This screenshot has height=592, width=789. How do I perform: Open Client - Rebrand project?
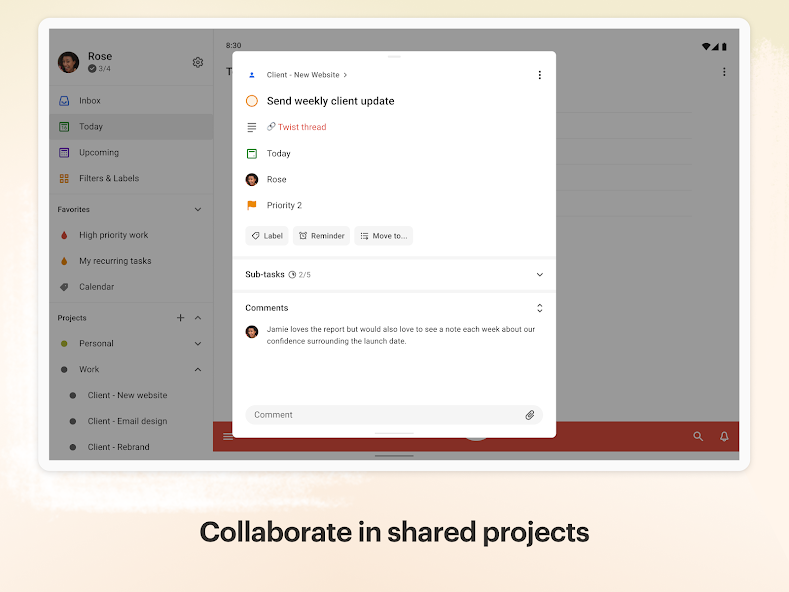118,447
